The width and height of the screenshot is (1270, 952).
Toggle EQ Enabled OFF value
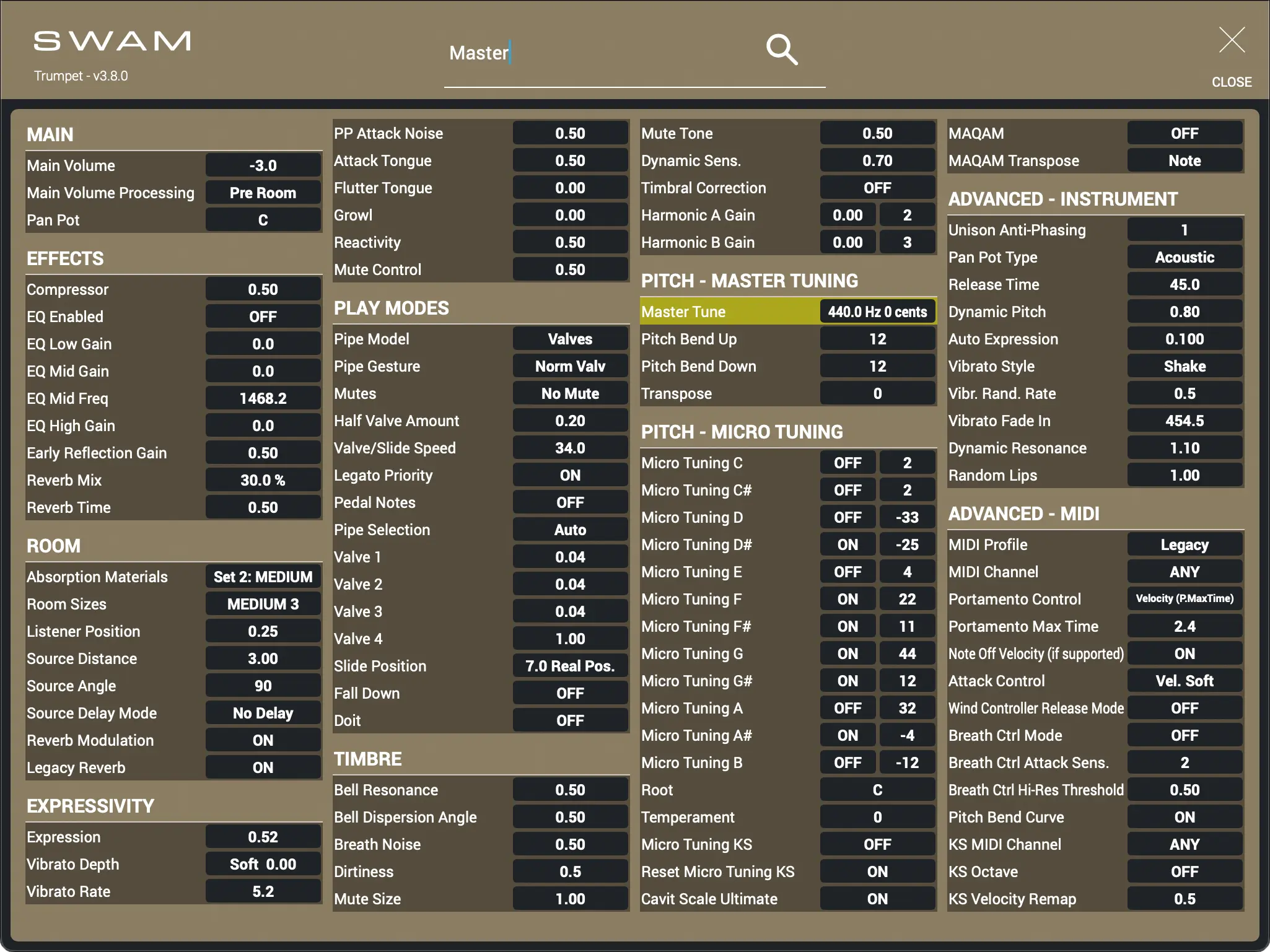click(263, 317)
